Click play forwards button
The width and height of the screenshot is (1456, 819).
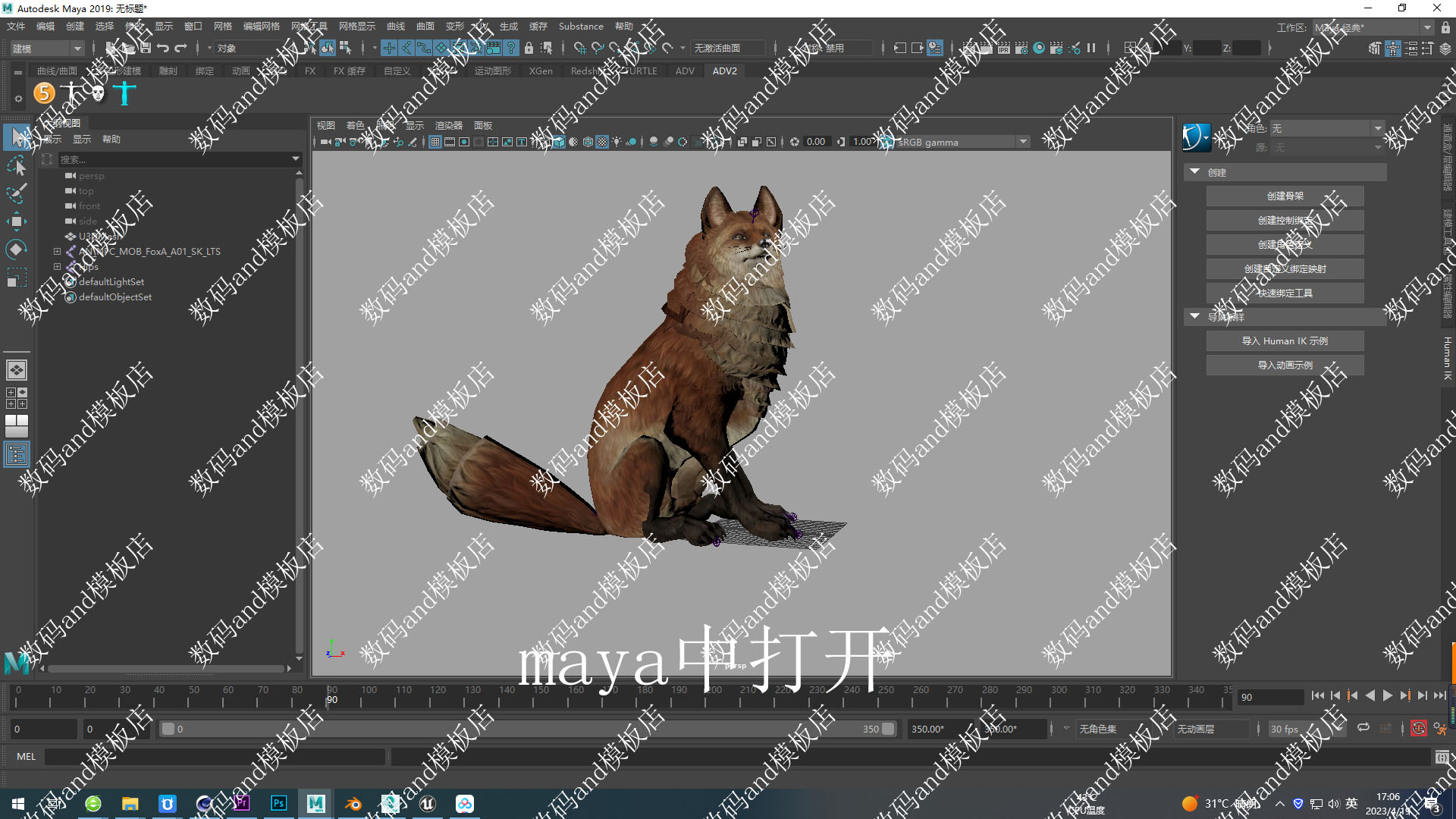pos(1387,695)
